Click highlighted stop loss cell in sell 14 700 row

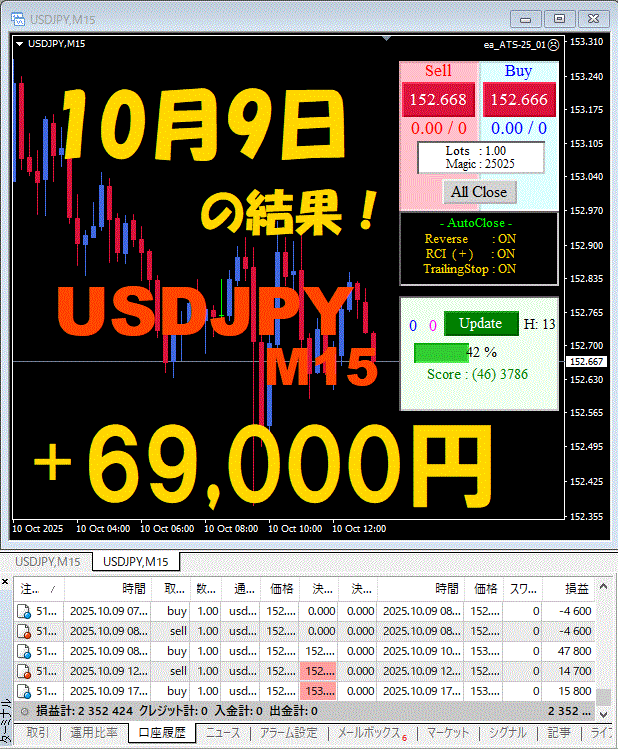coord(318,671)
